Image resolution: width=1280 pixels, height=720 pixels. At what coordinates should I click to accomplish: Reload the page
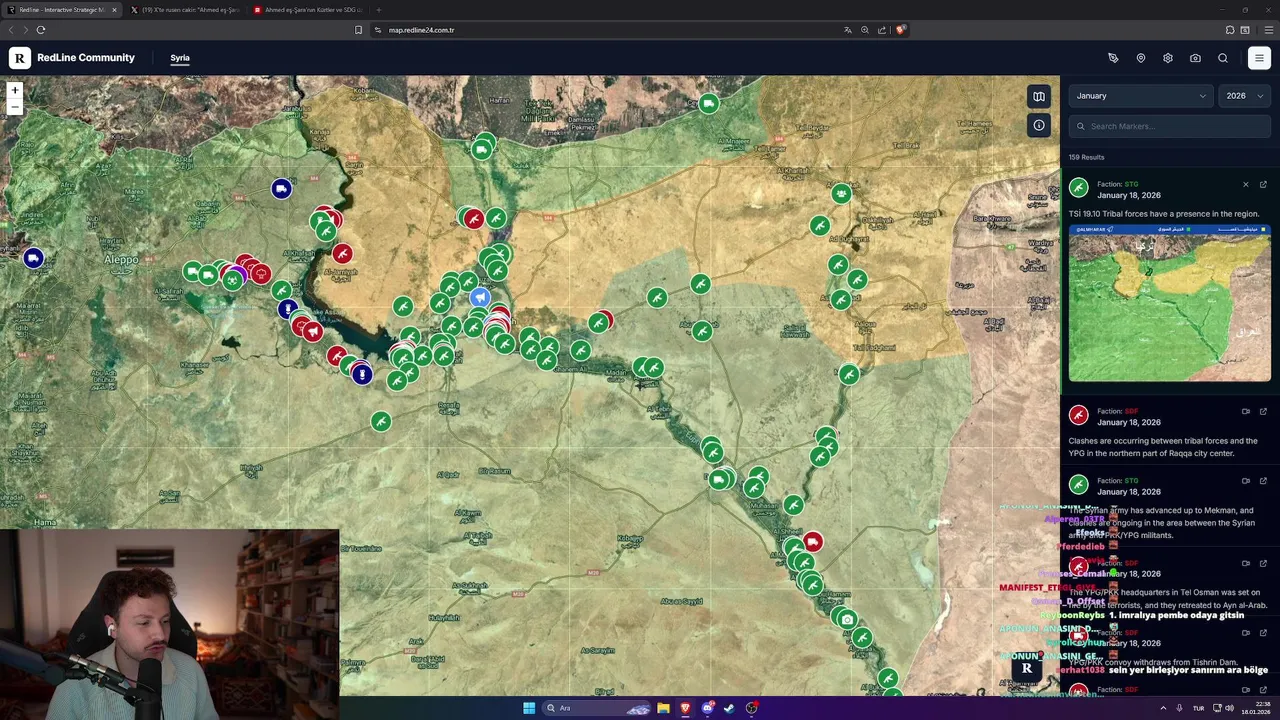point(41,30)
